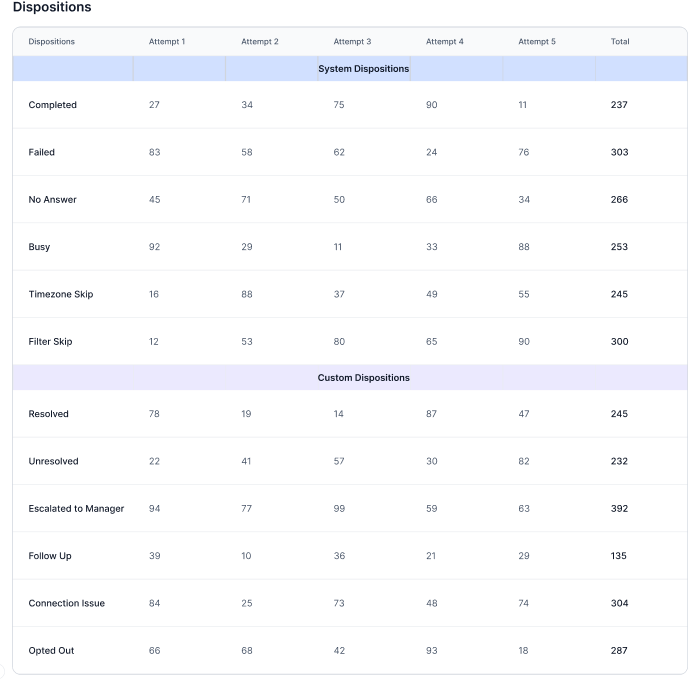
Task: Select the Failed disposition row label
Action: point(42,153)
